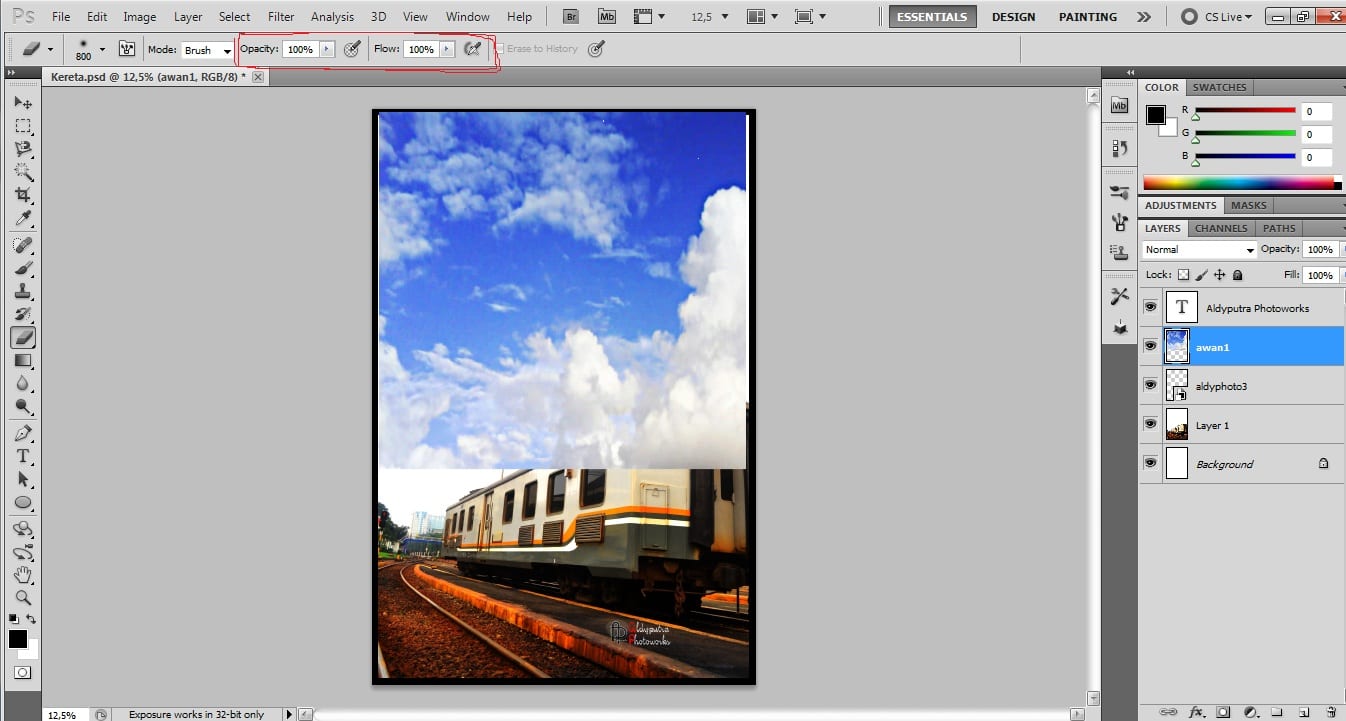Open the Flow slider arrow

click(446, 49)
